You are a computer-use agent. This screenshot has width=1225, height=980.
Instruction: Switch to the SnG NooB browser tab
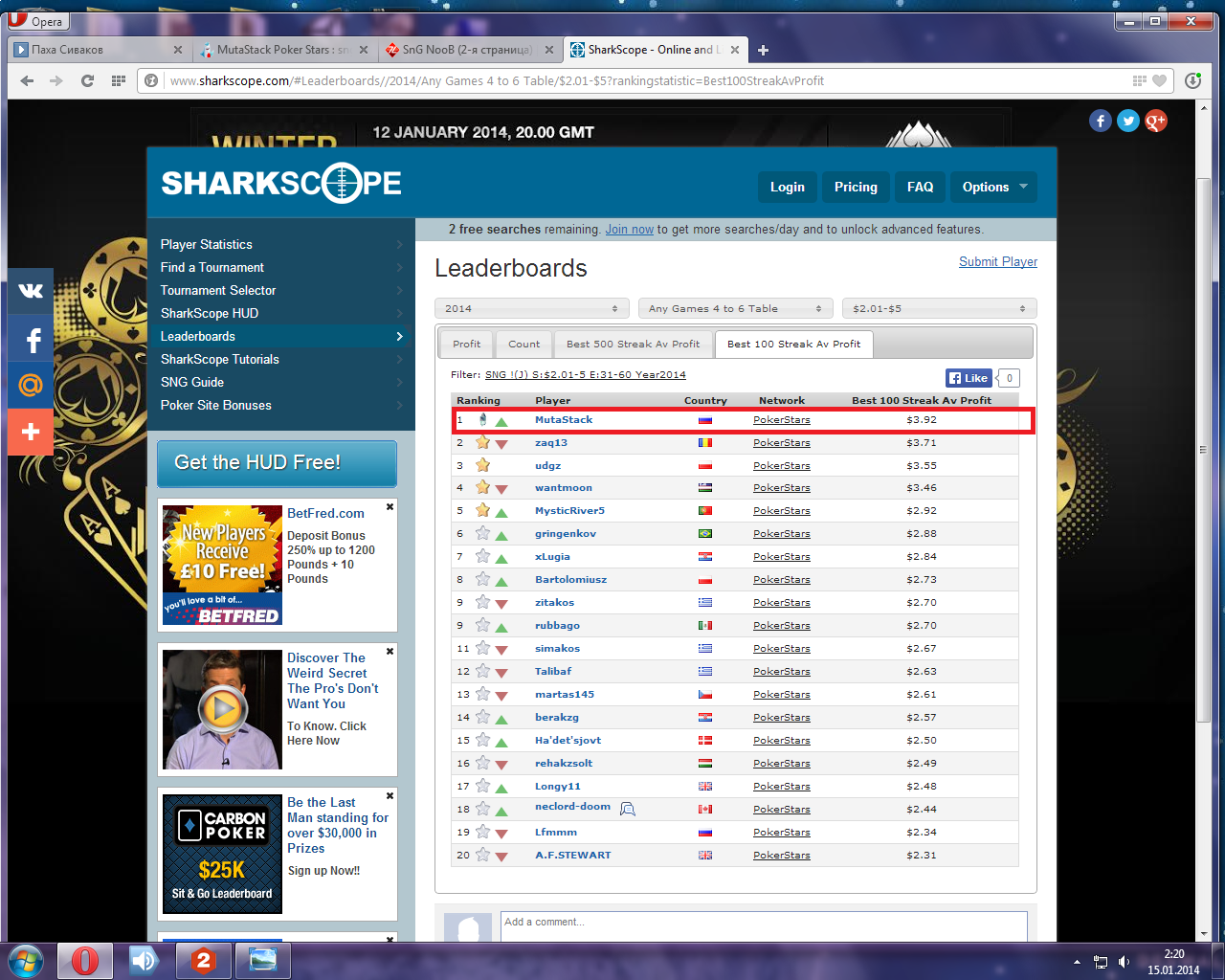[x=469, y=50]
